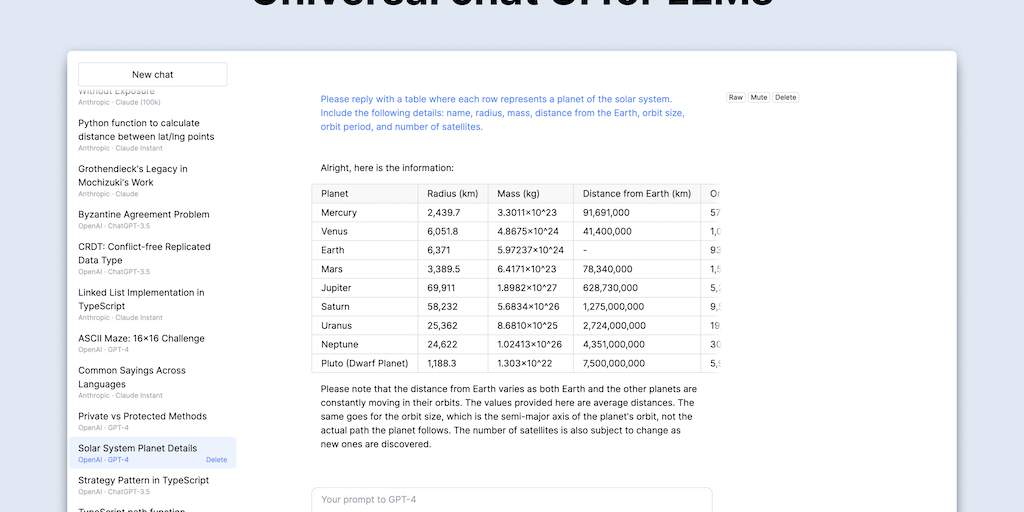Open the ASCII Maze 16×16 Challenge chat
Image resolution: width=1024 pixels, height=512 pixels.
pyautogui.click(x=141, y=338)
